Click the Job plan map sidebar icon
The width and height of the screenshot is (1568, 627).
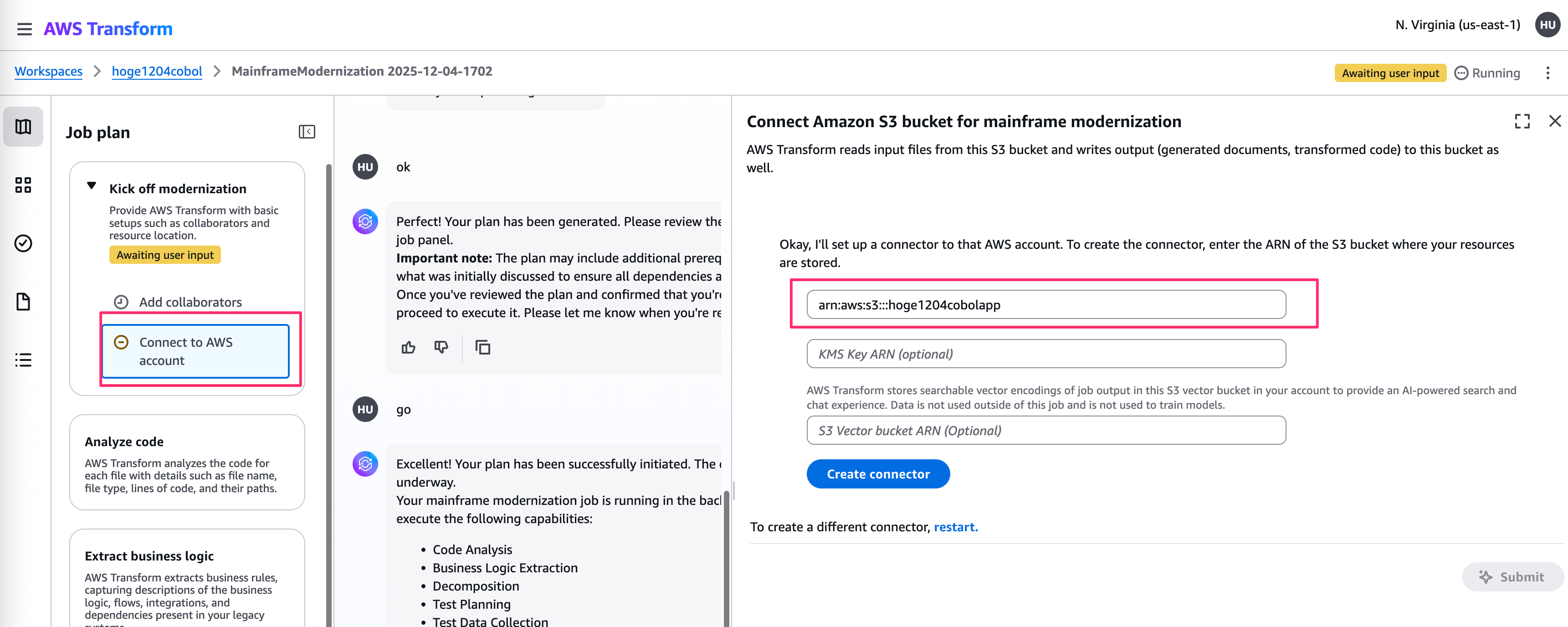23,127
